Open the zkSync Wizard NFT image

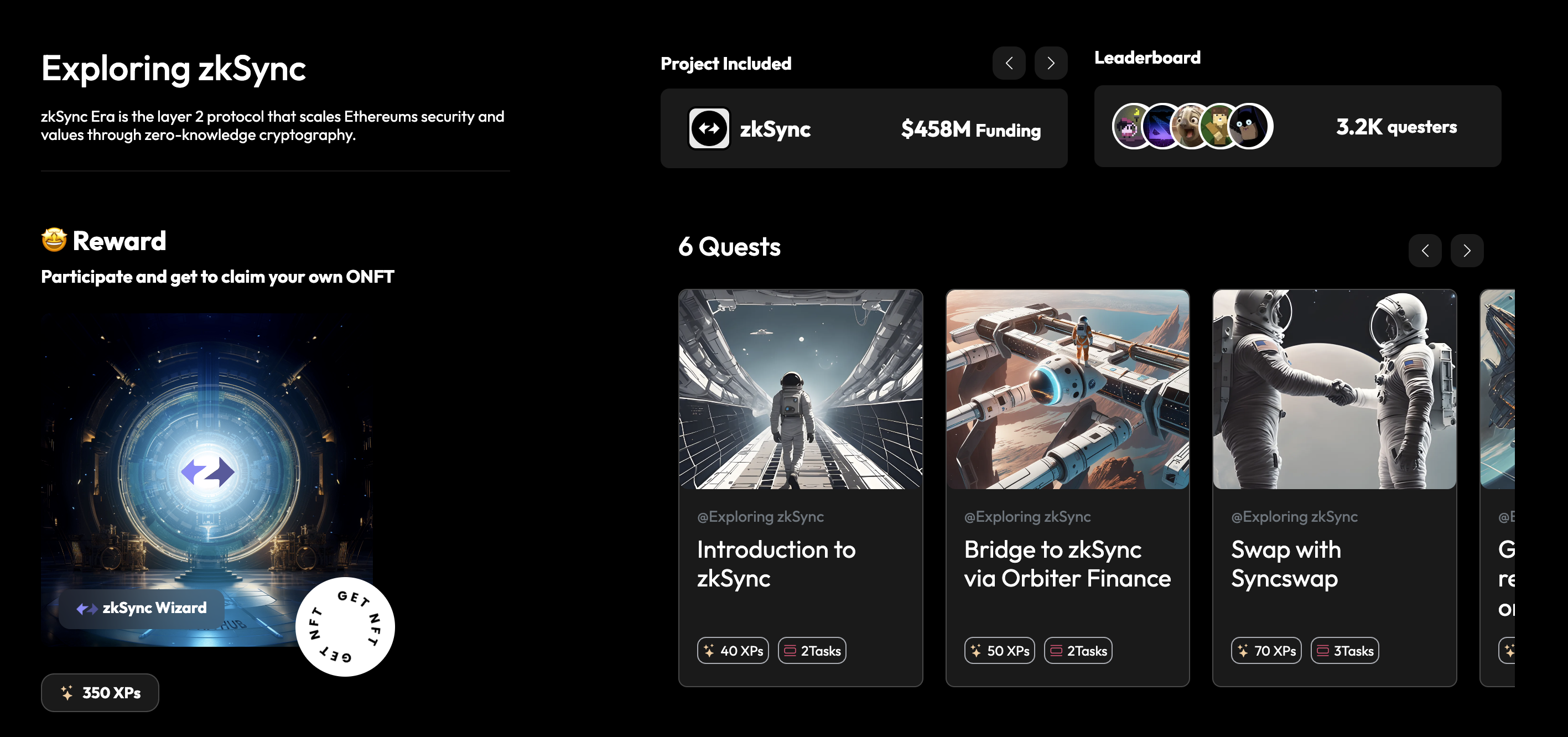(207, 463)
